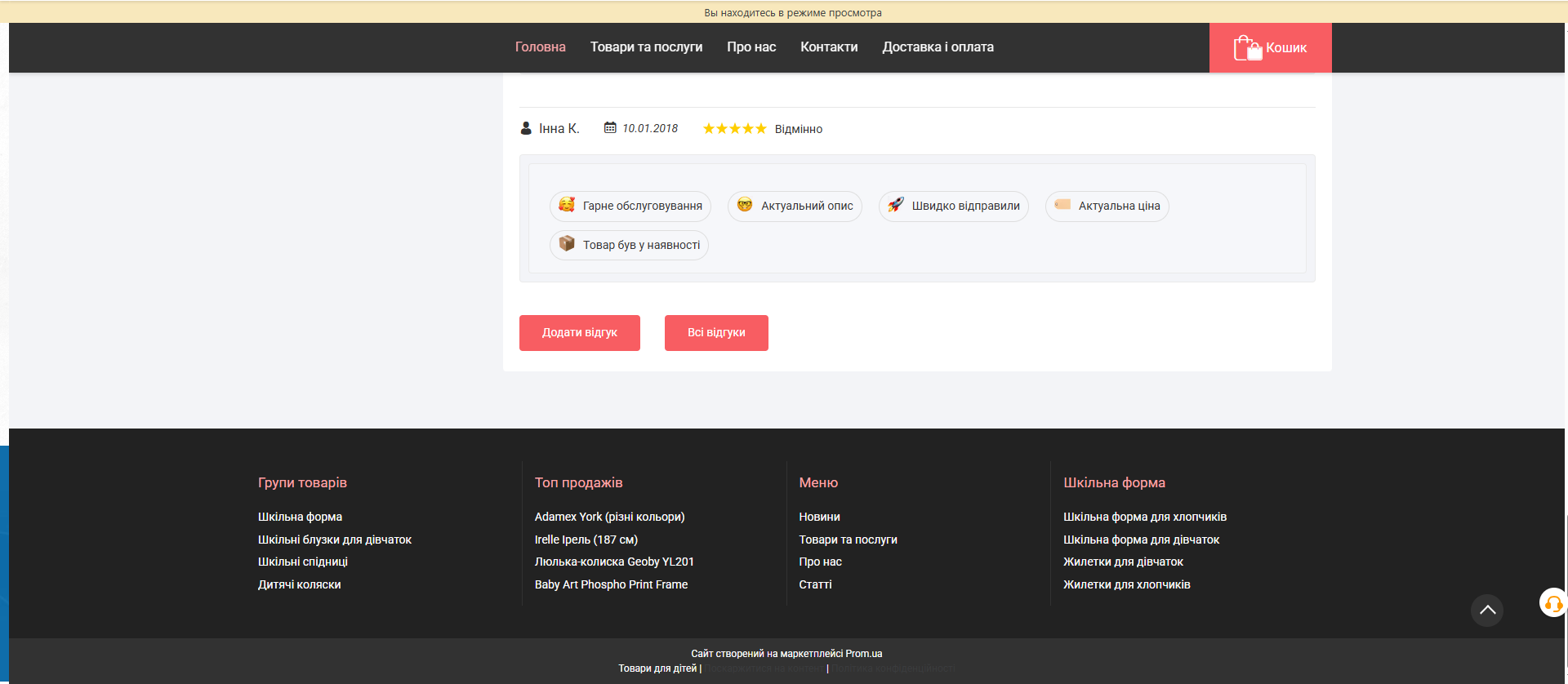Click the heart-face emoji on Гарне обслуговування
Viewport: 1568px width, 684px height.
pos(567,205)
